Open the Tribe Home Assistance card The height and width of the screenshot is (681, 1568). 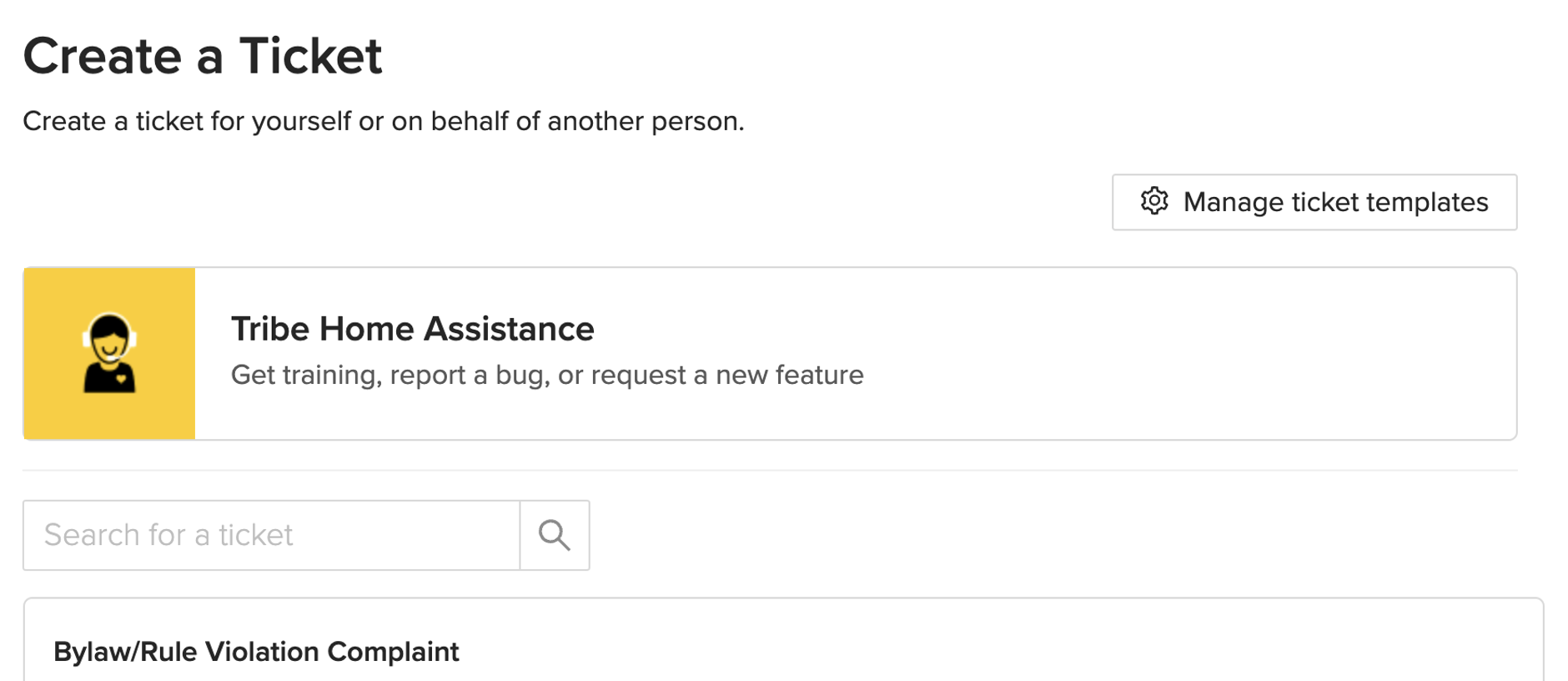pyautogui.click(x=770, y=354)
